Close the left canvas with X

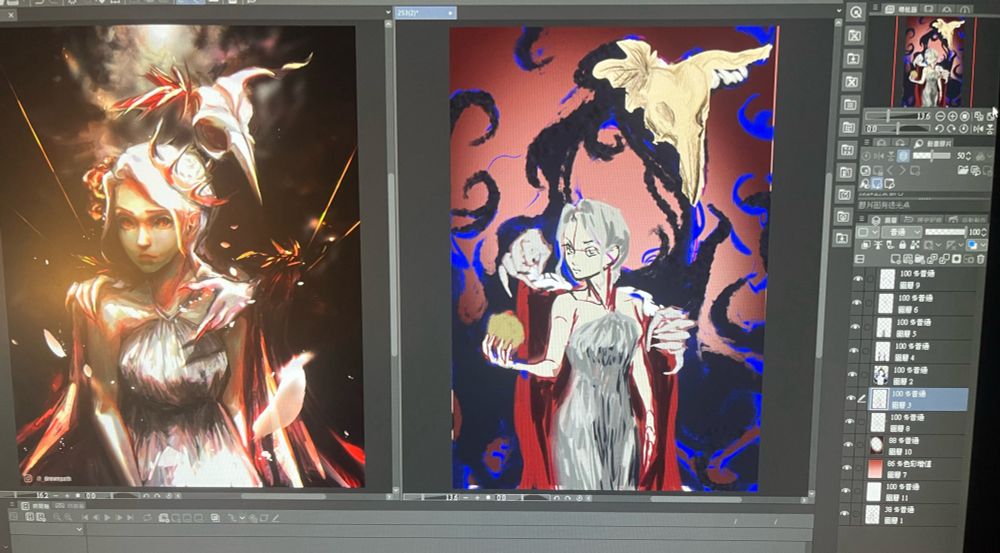click(11, 14)
